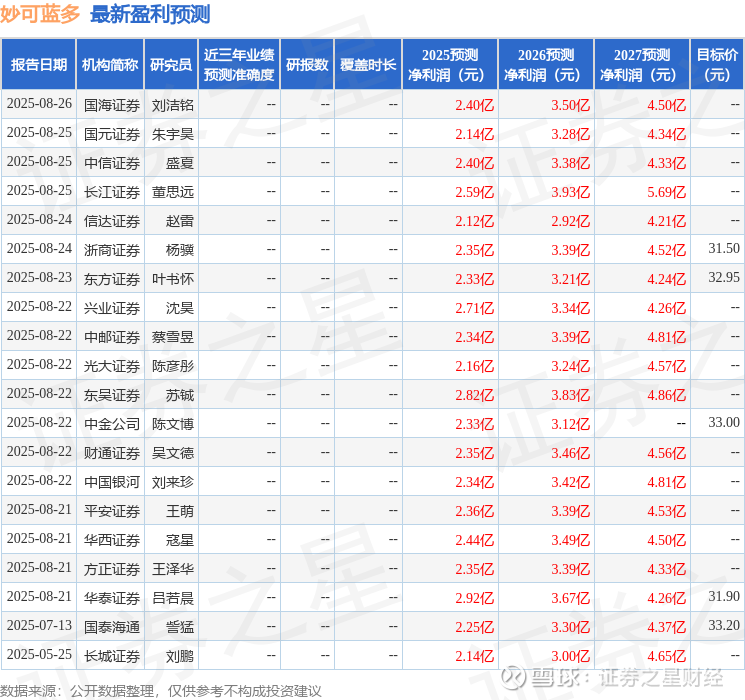The image size is (745, 700).
Task: Click analyst name 沈昊
Action: pos(180,308)
